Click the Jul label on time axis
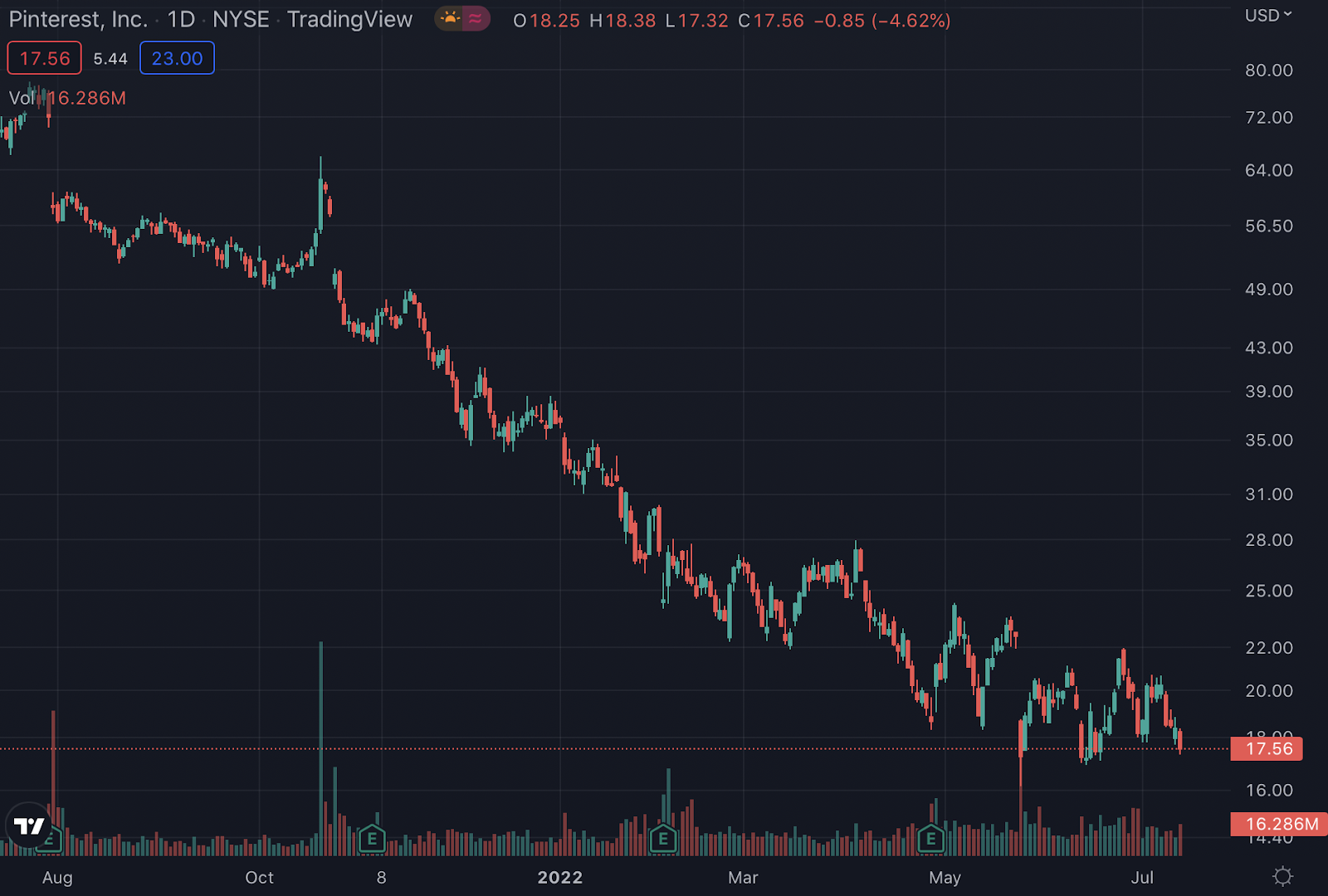 coord(1142,878)
